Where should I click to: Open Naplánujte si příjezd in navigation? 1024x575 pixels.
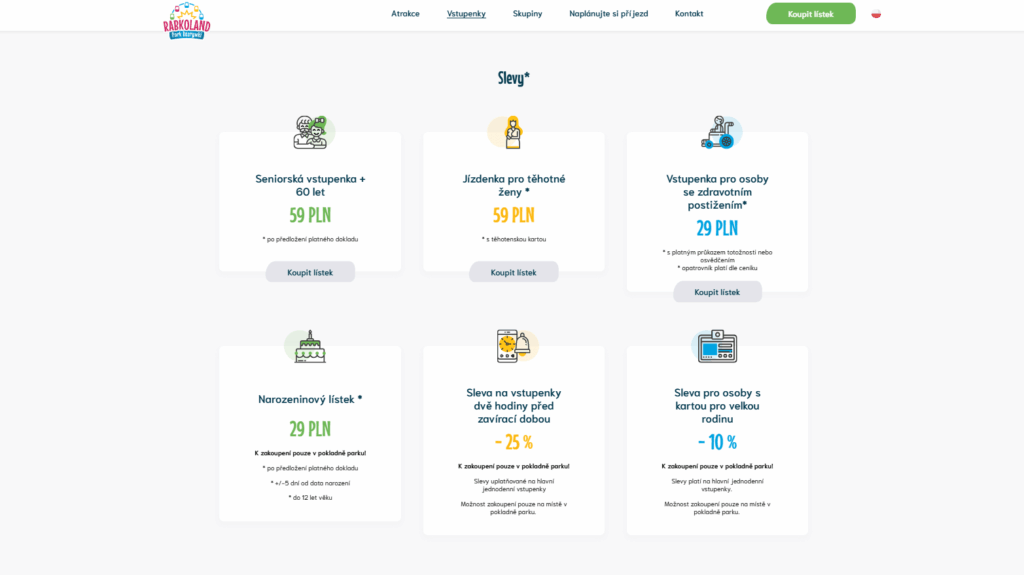pos(608,14)
